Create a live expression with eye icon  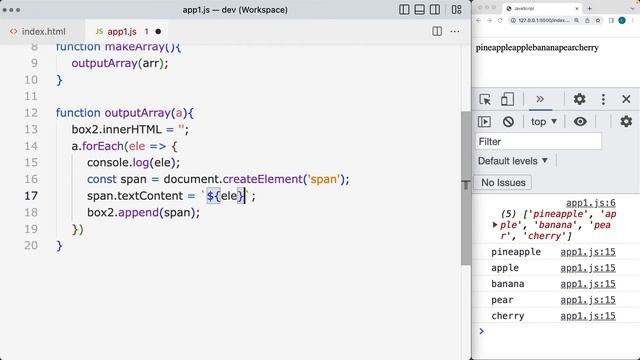coord(580,122)
